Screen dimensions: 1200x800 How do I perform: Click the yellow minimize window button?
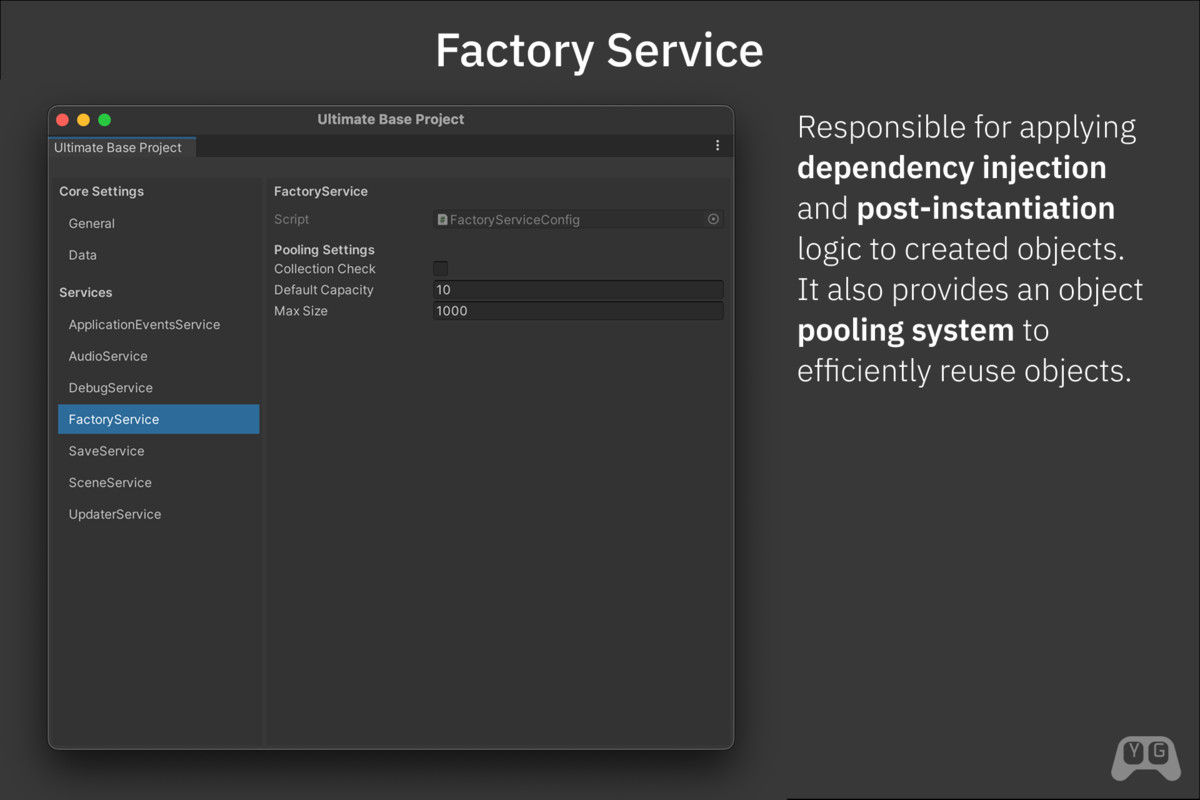tap(83, 120)
